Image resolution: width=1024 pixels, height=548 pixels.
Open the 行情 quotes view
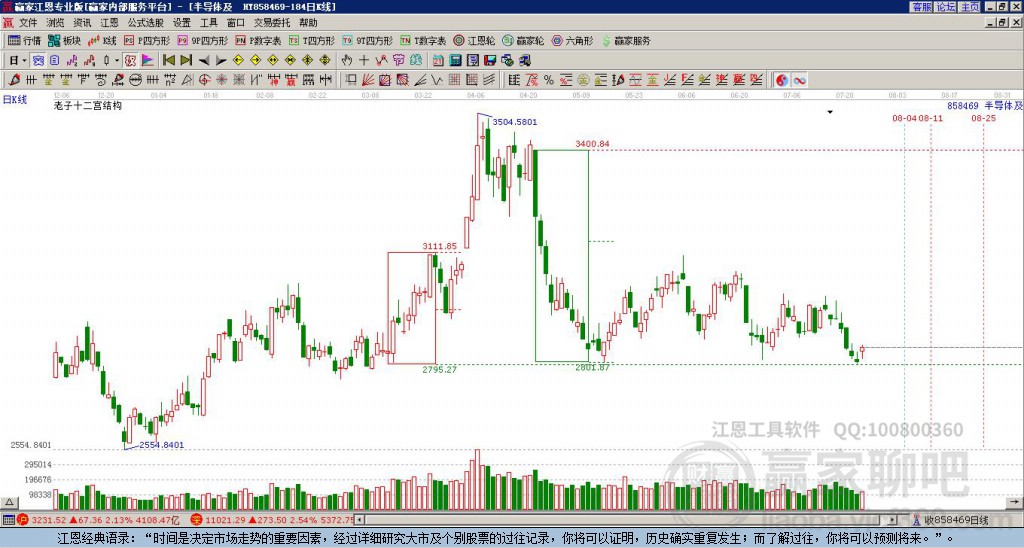(24, 40)
